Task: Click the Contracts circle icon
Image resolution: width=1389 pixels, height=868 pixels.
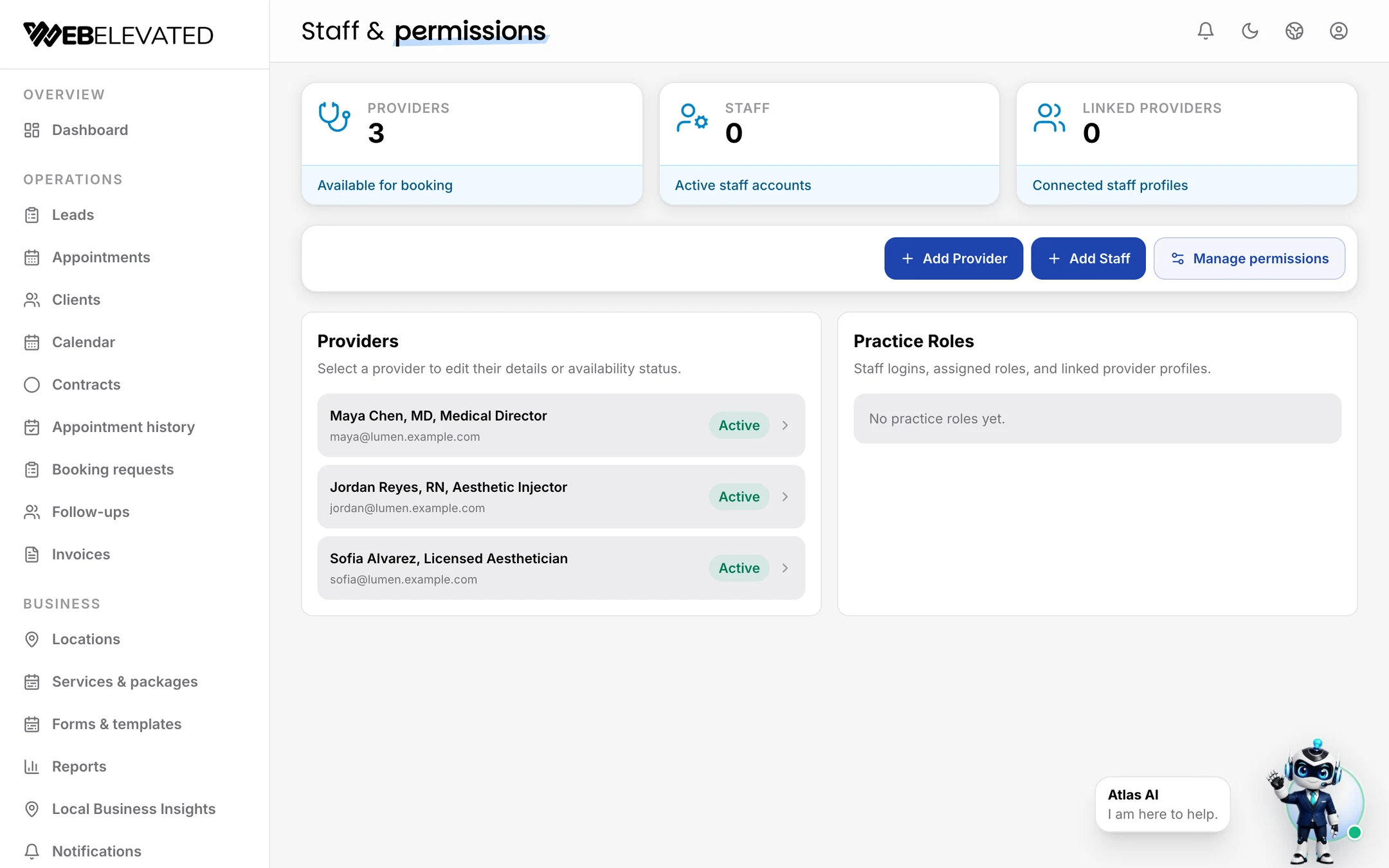Action: coord(32,385)
